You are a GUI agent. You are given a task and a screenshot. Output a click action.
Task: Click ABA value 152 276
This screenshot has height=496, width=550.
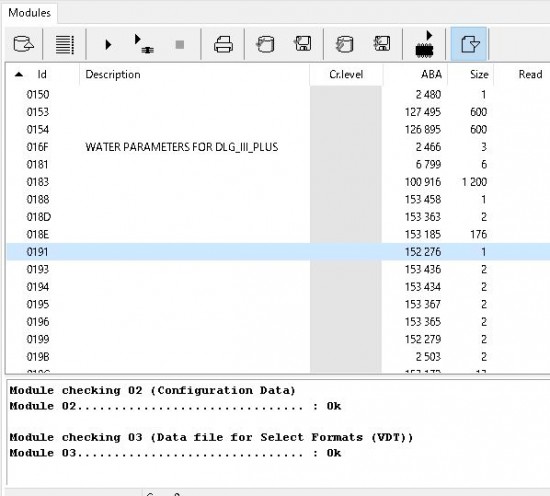[423, 252]
